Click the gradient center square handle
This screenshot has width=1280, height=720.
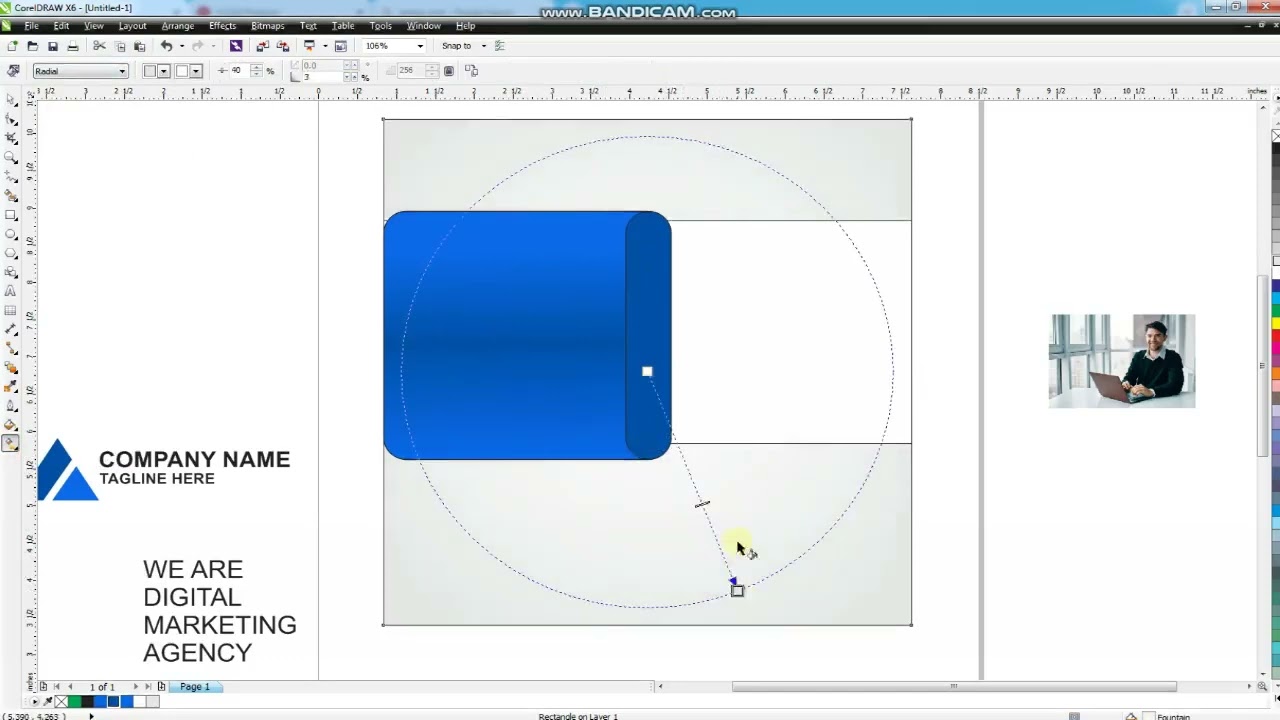(647, 372)
